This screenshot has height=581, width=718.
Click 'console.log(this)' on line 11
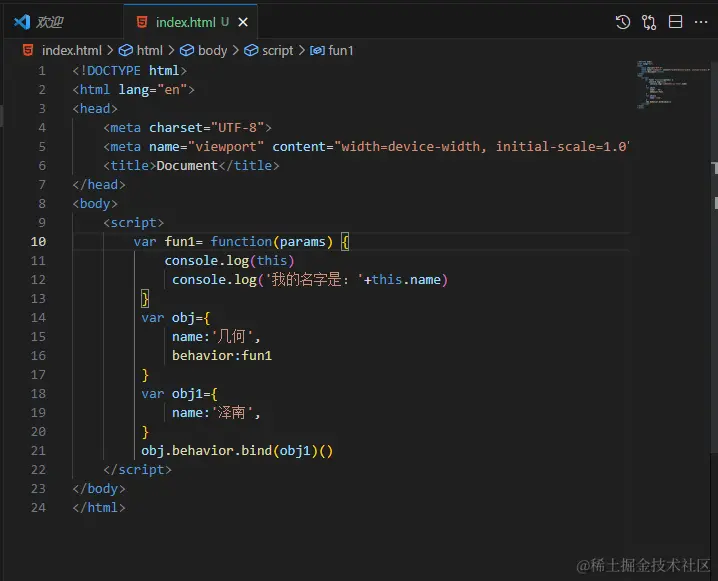point(229,261)
